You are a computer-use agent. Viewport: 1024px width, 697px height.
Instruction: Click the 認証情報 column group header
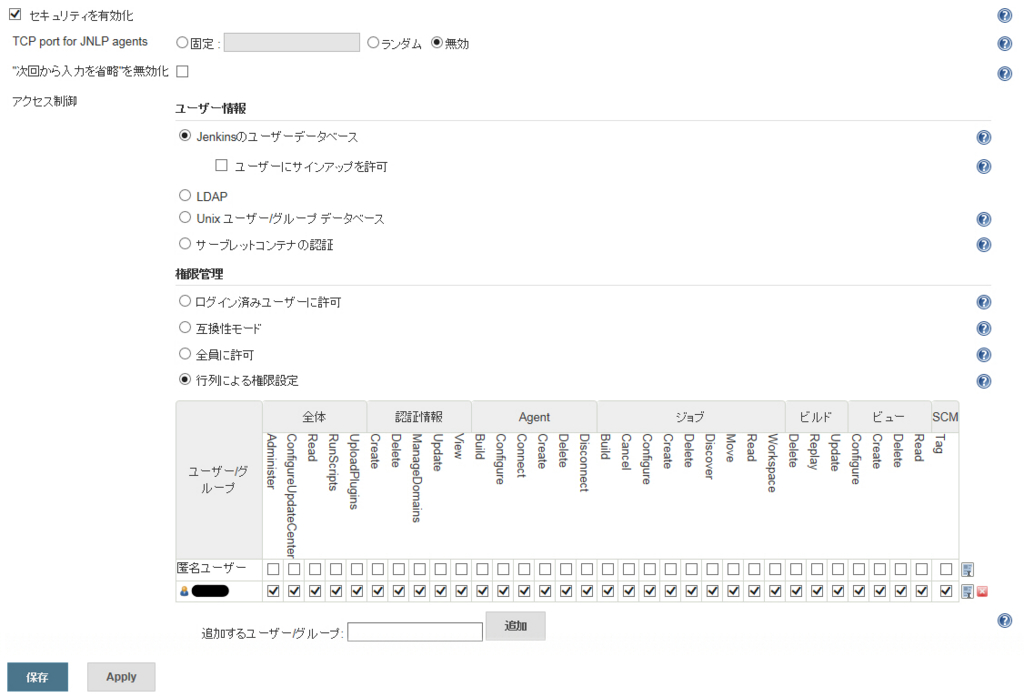point(419,417)
